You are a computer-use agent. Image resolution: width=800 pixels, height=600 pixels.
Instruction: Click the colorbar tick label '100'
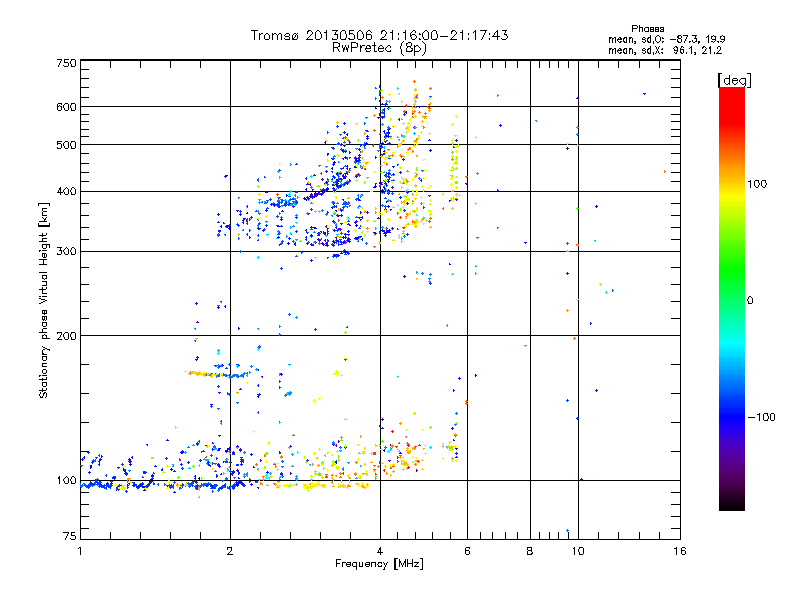tap(757, 184)
